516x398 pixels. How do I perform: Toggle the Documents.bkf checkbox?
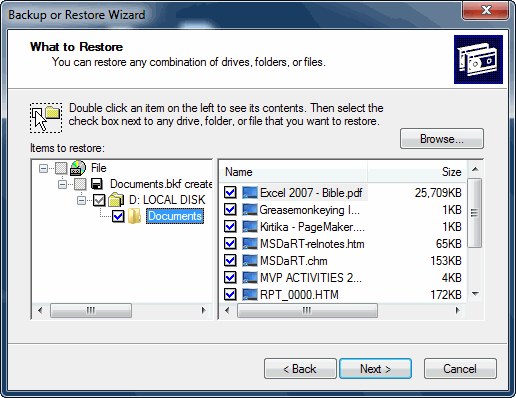[80, 184]
